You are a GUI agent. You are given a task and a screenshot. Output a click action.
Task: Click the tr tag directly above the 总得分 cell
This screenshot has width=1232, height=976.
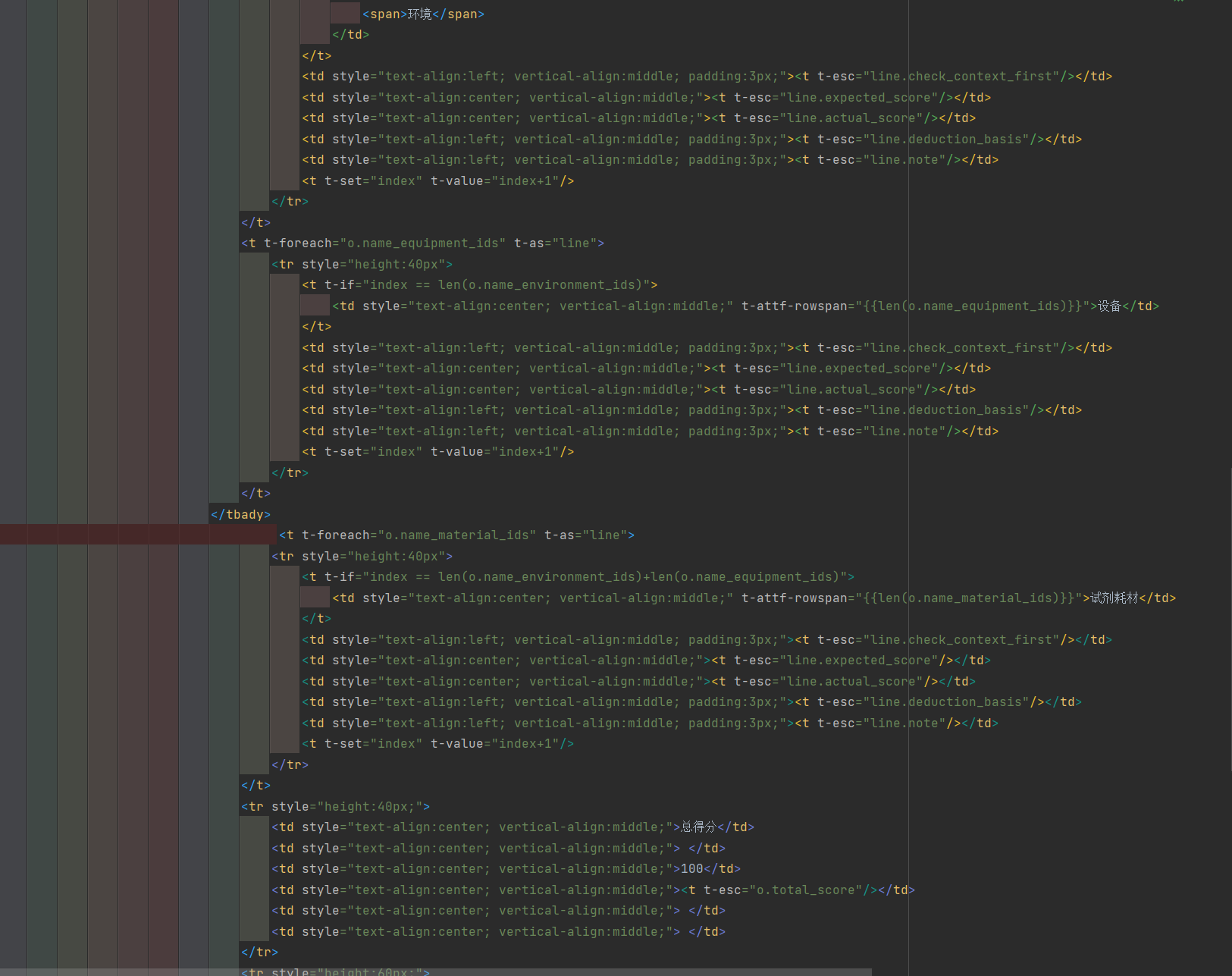336,807
